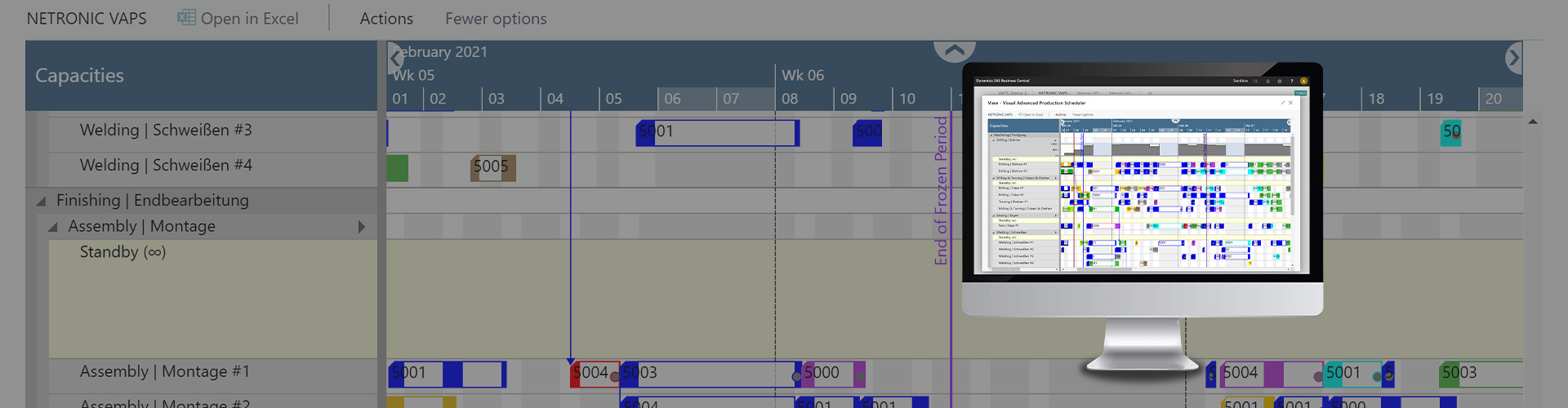Viewport: 1568px width, 408px height.
Task: Click the vertical scrollbar up arrow
Action: tap(1533, 122)
